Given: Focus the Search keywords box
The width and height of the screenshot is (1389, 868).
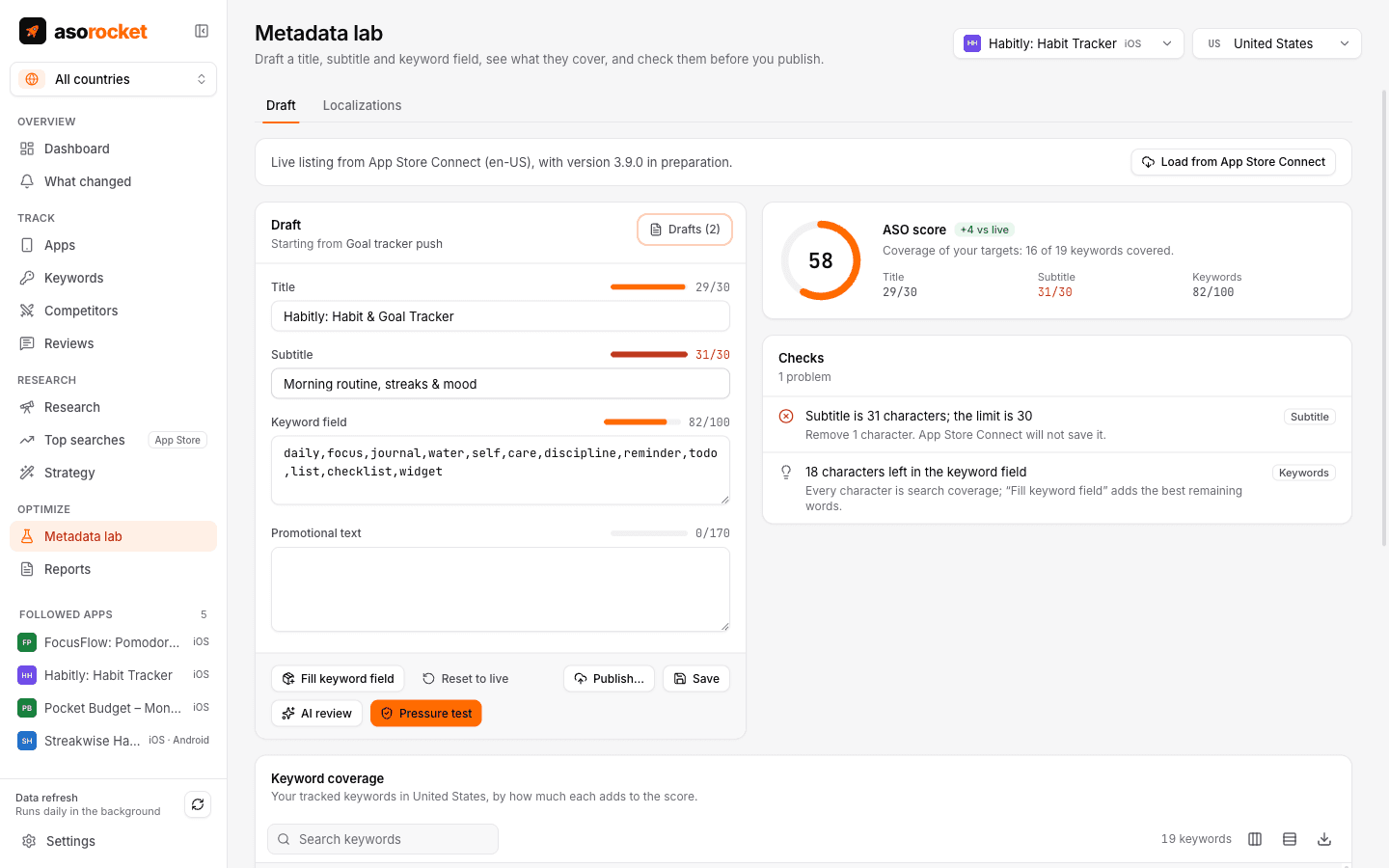Looking at the screenshot, I should [383, 839].
